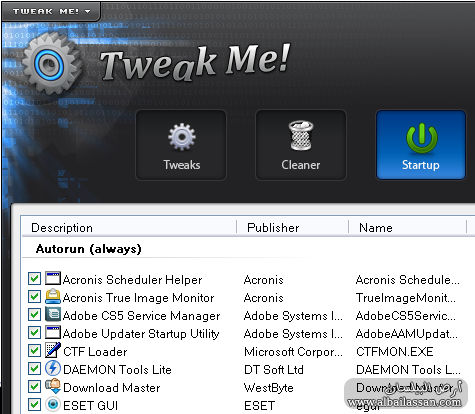Click DT Soft Ltd publisher cell

click(274, 370)
